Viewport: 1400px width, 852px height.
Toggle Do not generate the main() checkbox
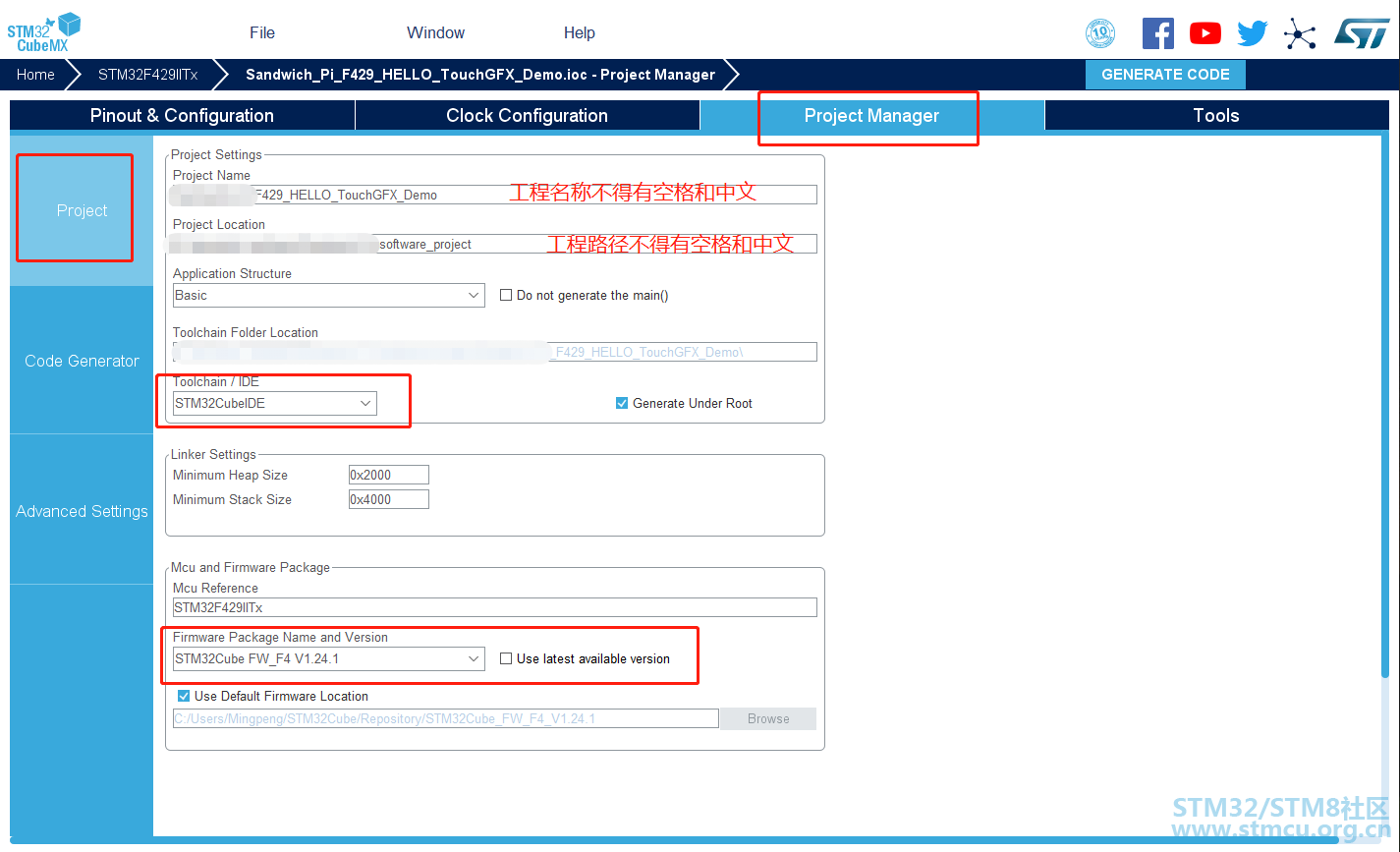coord(506,295)
